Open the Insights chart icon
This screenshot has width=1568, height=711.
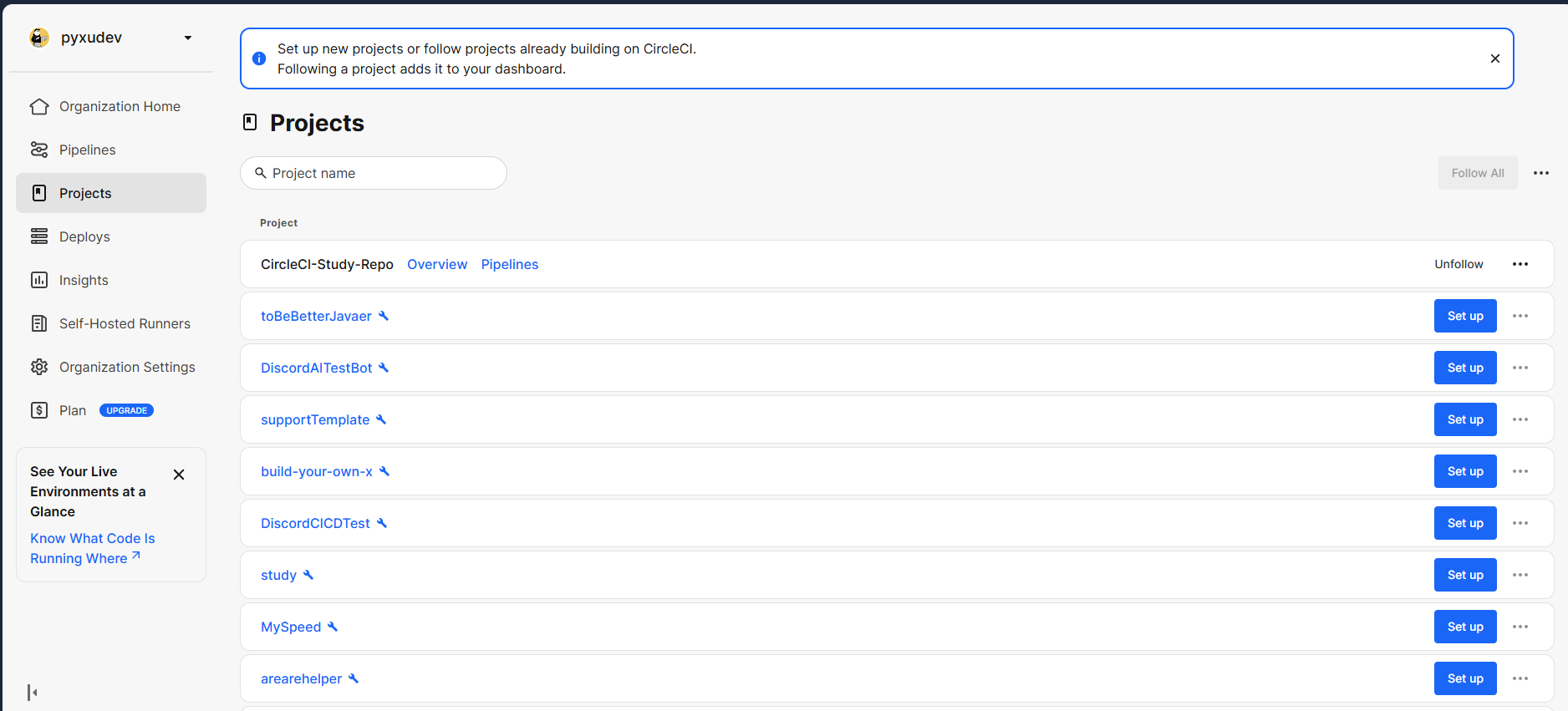coord(39,280)
